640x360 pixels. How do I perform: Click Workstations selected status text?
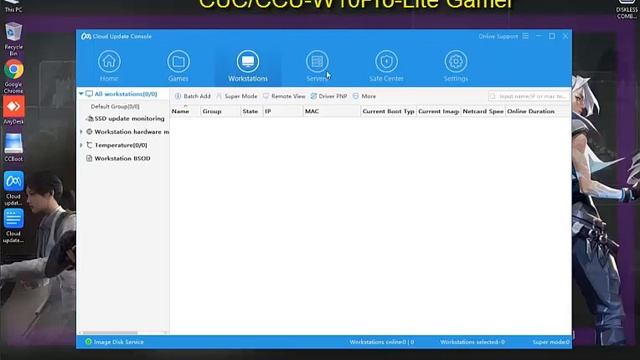[x=472, y=342]
